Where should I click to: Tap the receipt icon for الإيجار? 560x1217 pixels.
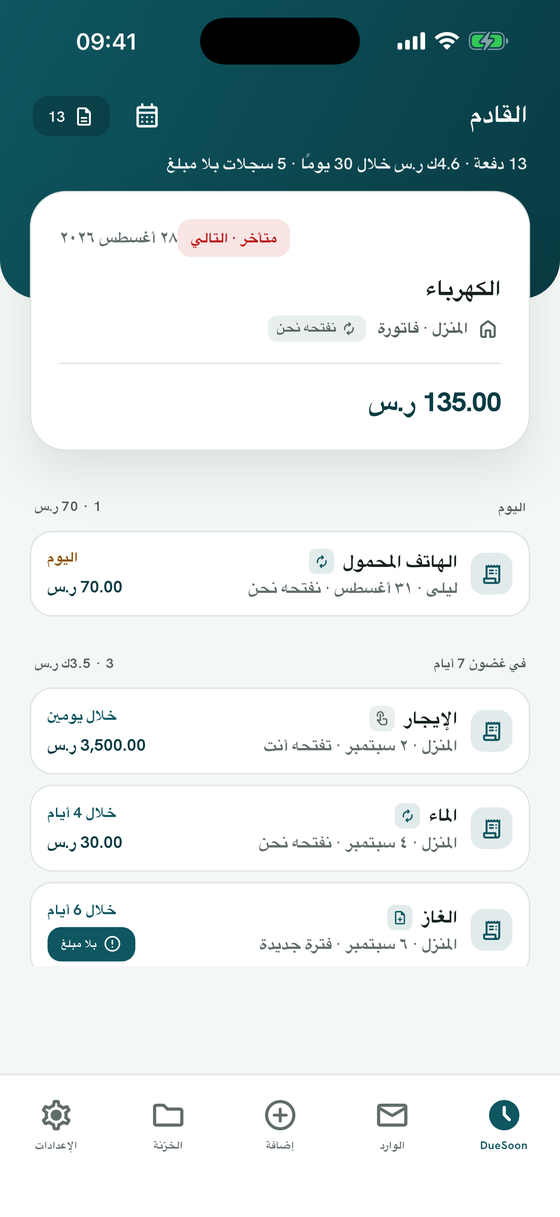[491, 731]
